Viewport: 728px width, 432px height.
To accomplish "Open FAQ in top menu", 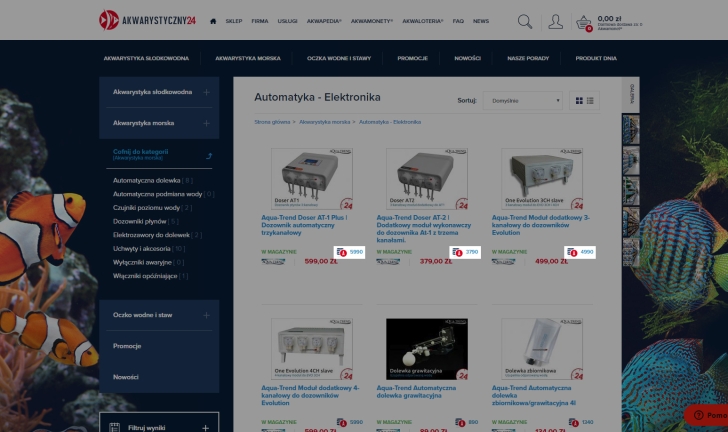I will (x=458, y=21).
